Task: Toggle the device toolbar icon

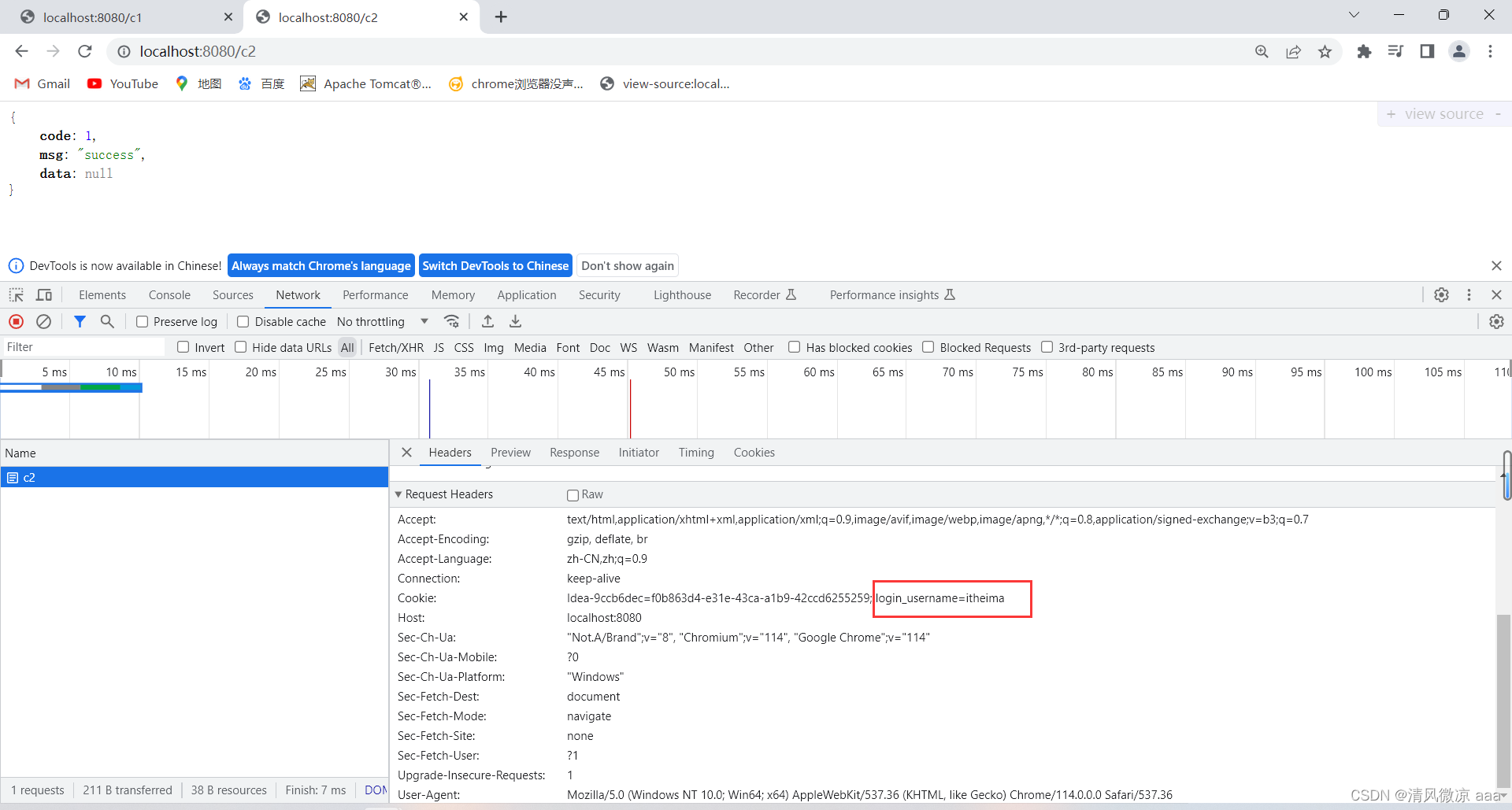Action: [44, 295]
